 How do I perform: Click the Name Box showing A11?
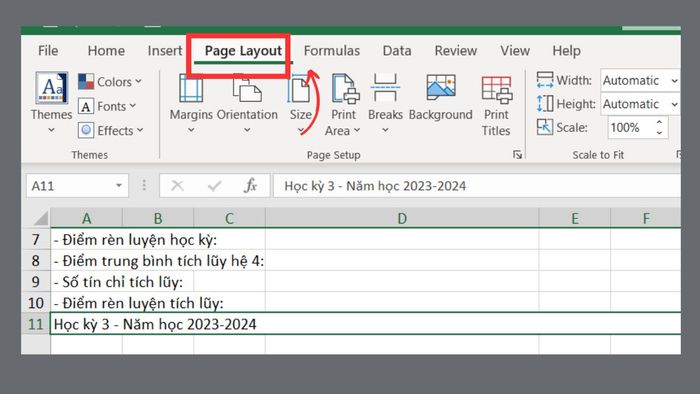[x=77, y=185]
